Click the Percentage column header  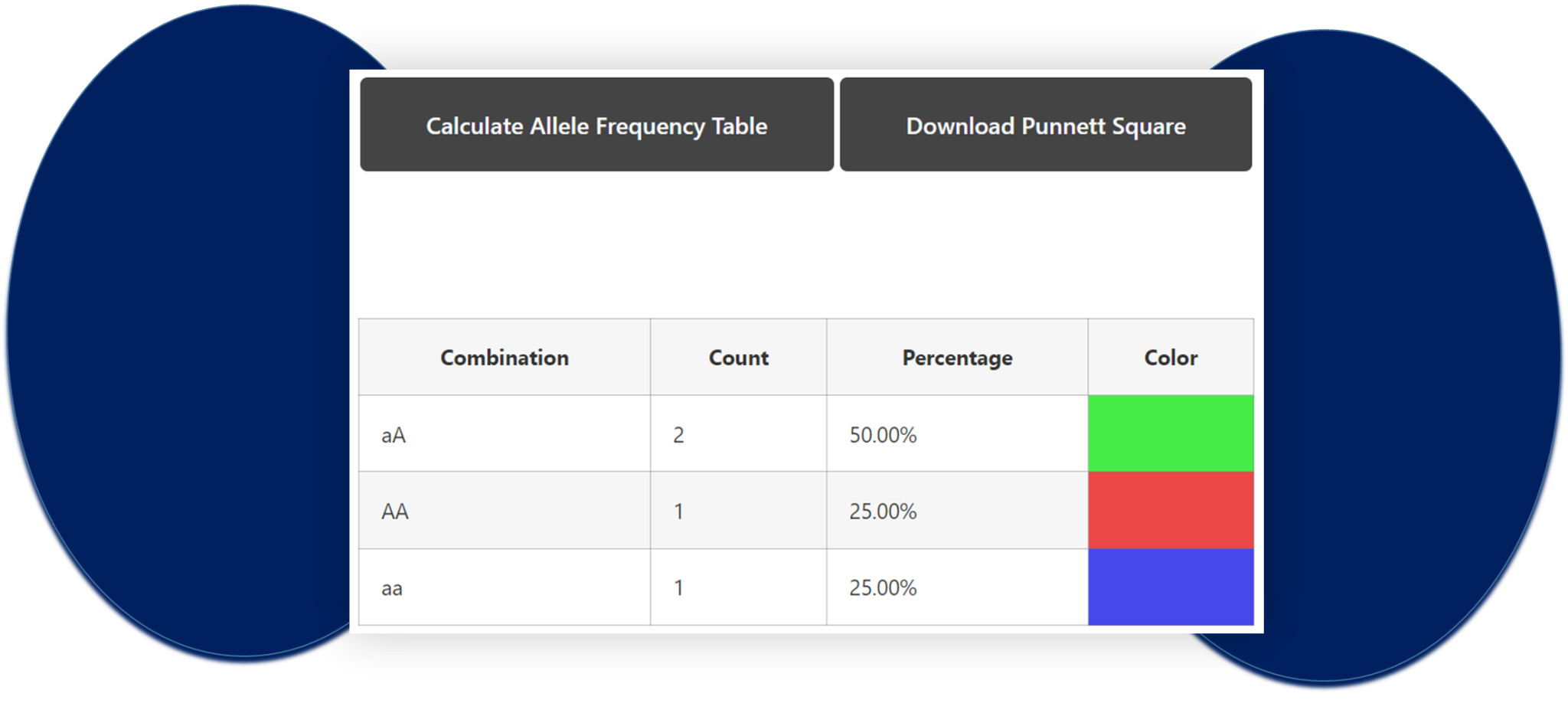[x=957, y=357]
